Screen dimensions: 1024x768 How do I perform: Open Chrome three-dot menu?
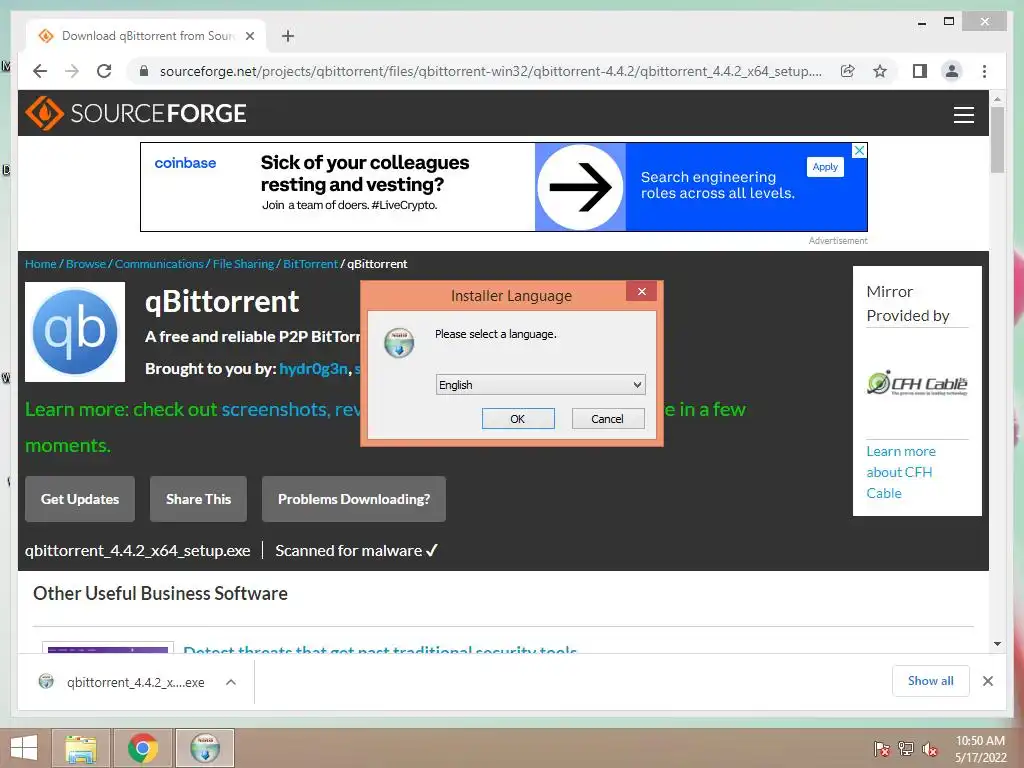[984, 71]
